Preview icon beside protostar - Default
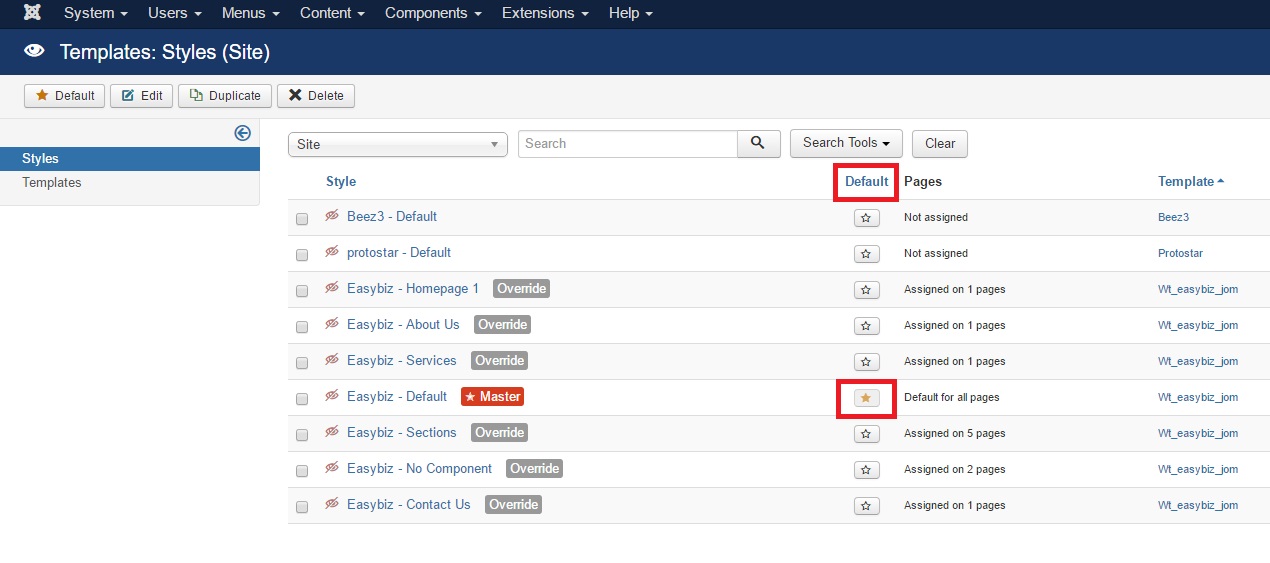Screen dimensions: 1270x563 click(332, 252)
